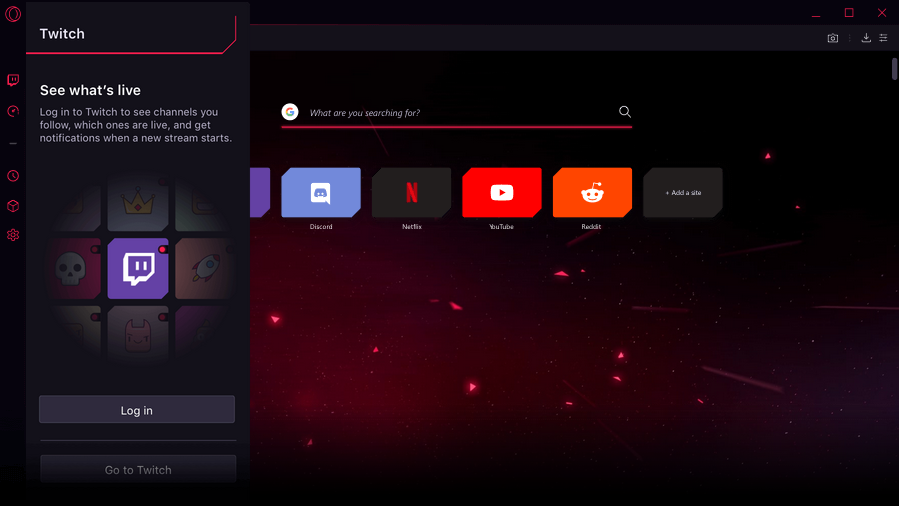
Task: Open Settings gear icon in sidebar
Action: [13, 235]
